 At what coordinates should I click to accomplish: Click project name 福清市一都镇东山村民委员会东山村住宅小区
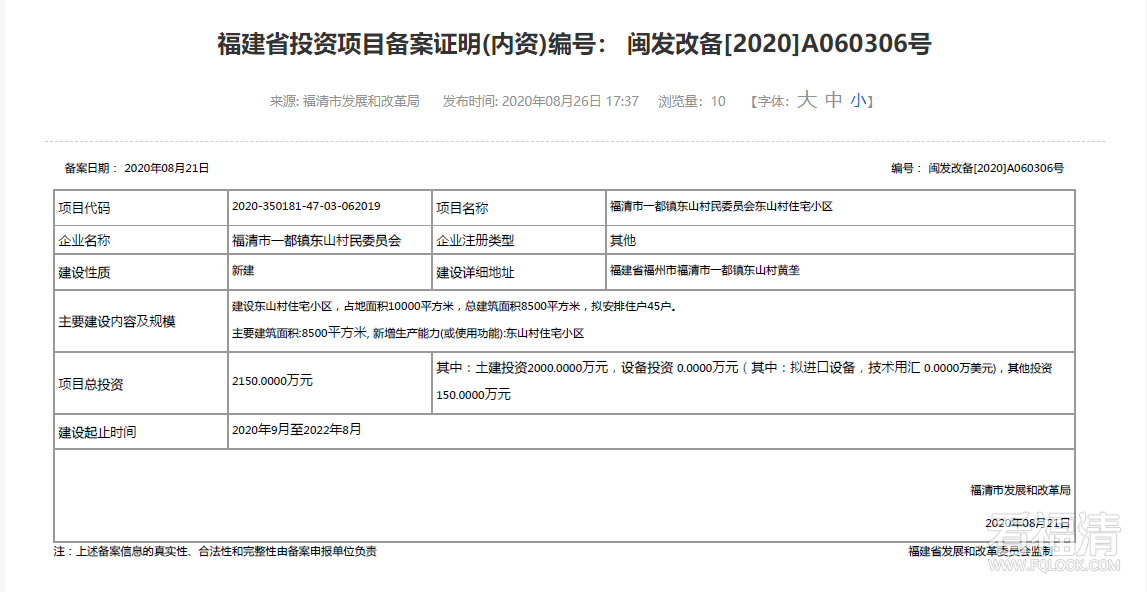[x=721, y=206]
